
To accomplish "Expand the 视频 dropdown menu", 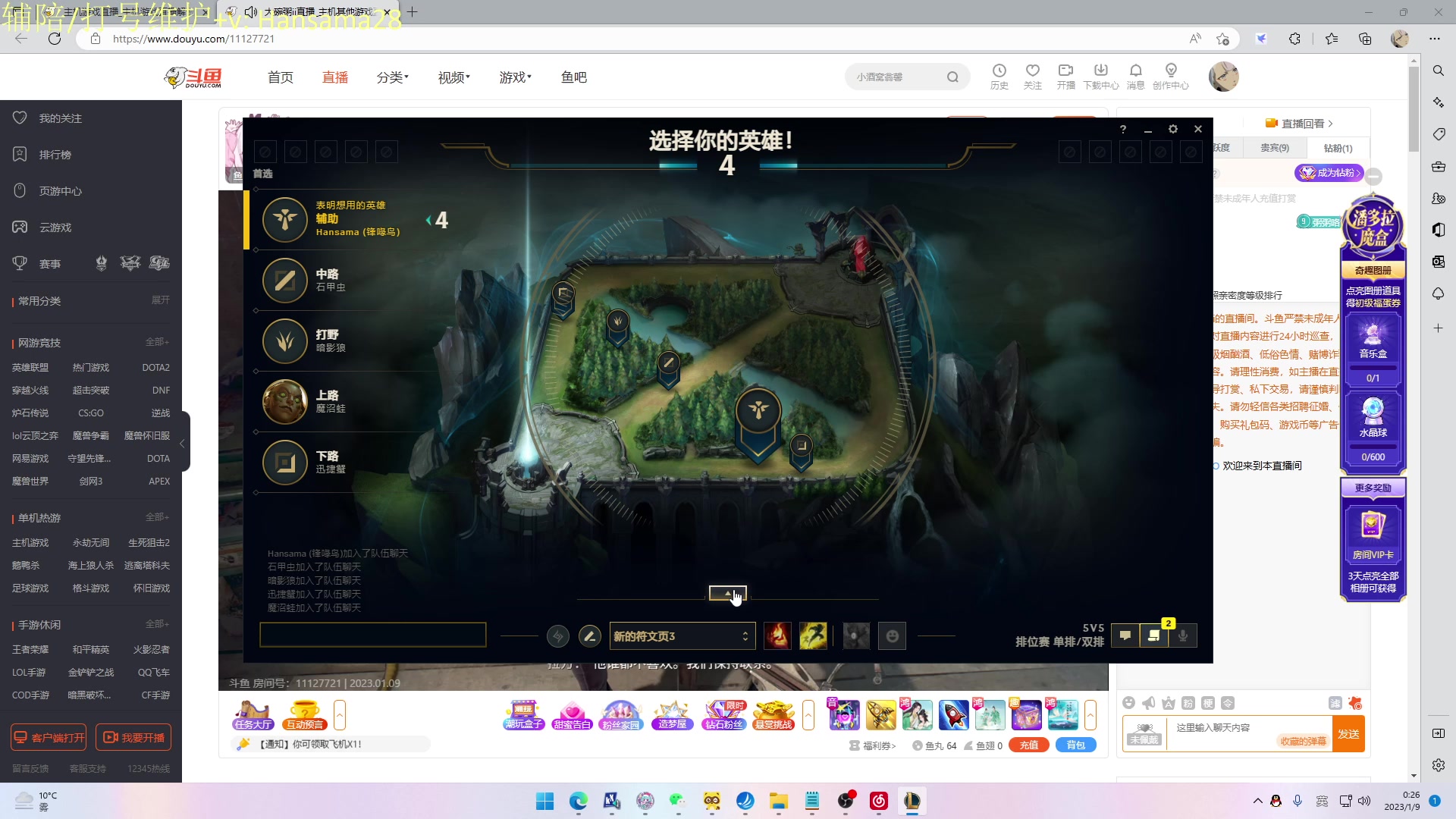I will (454, 77).
